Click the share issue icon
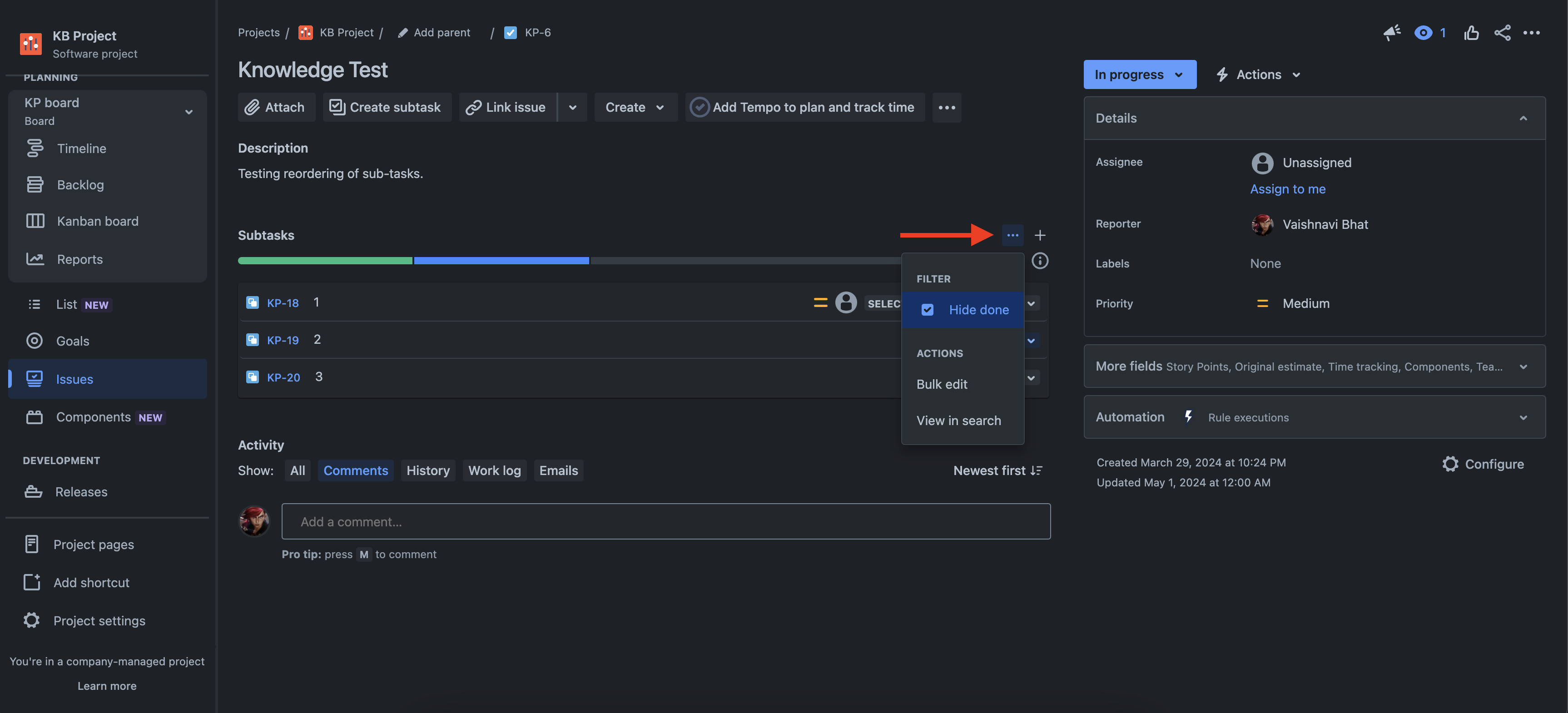This screenshot has width=1568, height=713. point(1502,32)
